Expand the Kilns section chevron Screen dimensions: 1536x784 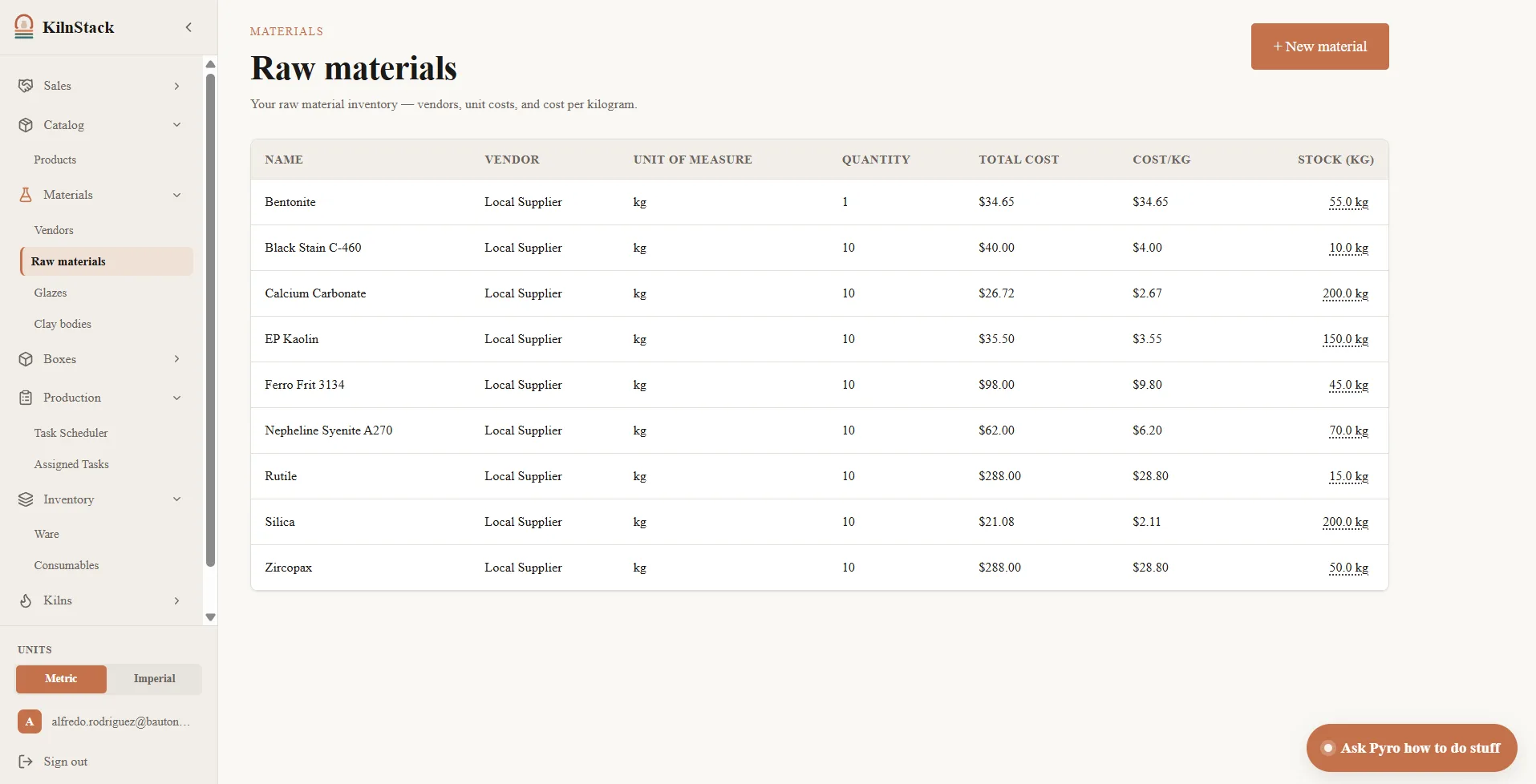(177, 600)
